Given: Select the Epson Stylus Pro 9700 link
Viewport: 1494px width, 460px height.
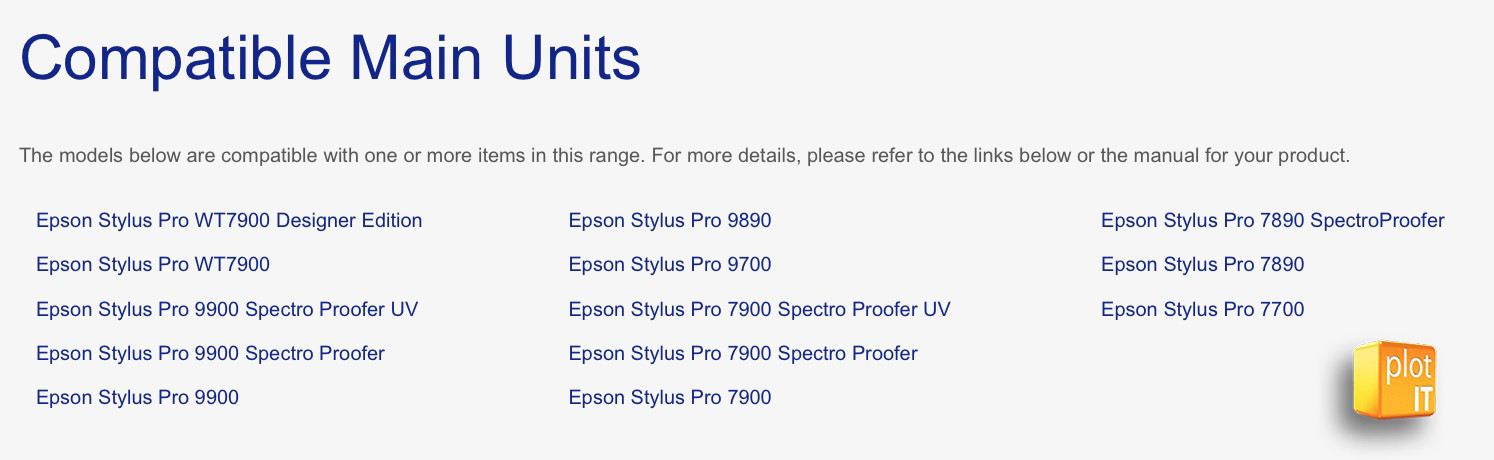Looking at the screenshot, I should click(670, 265).
